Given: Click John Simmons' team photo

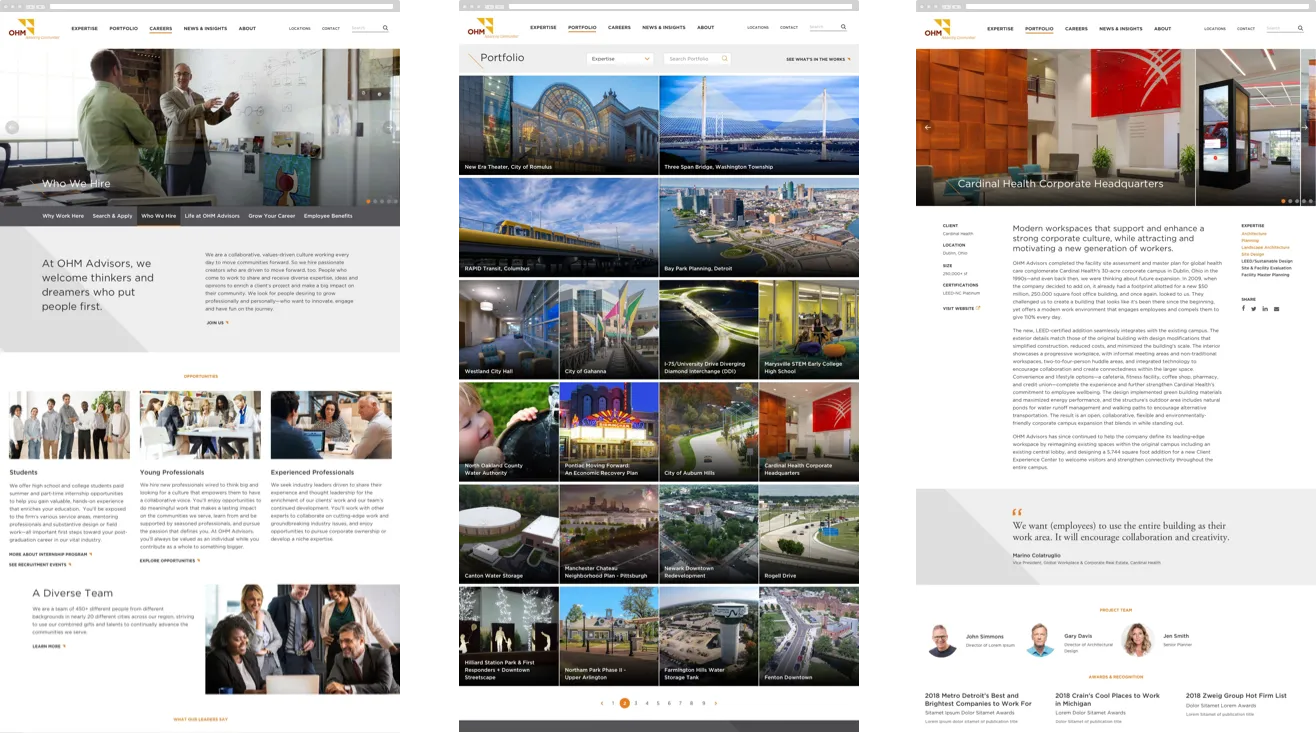Looking at the screenshot, I should [x=942, y=640].
